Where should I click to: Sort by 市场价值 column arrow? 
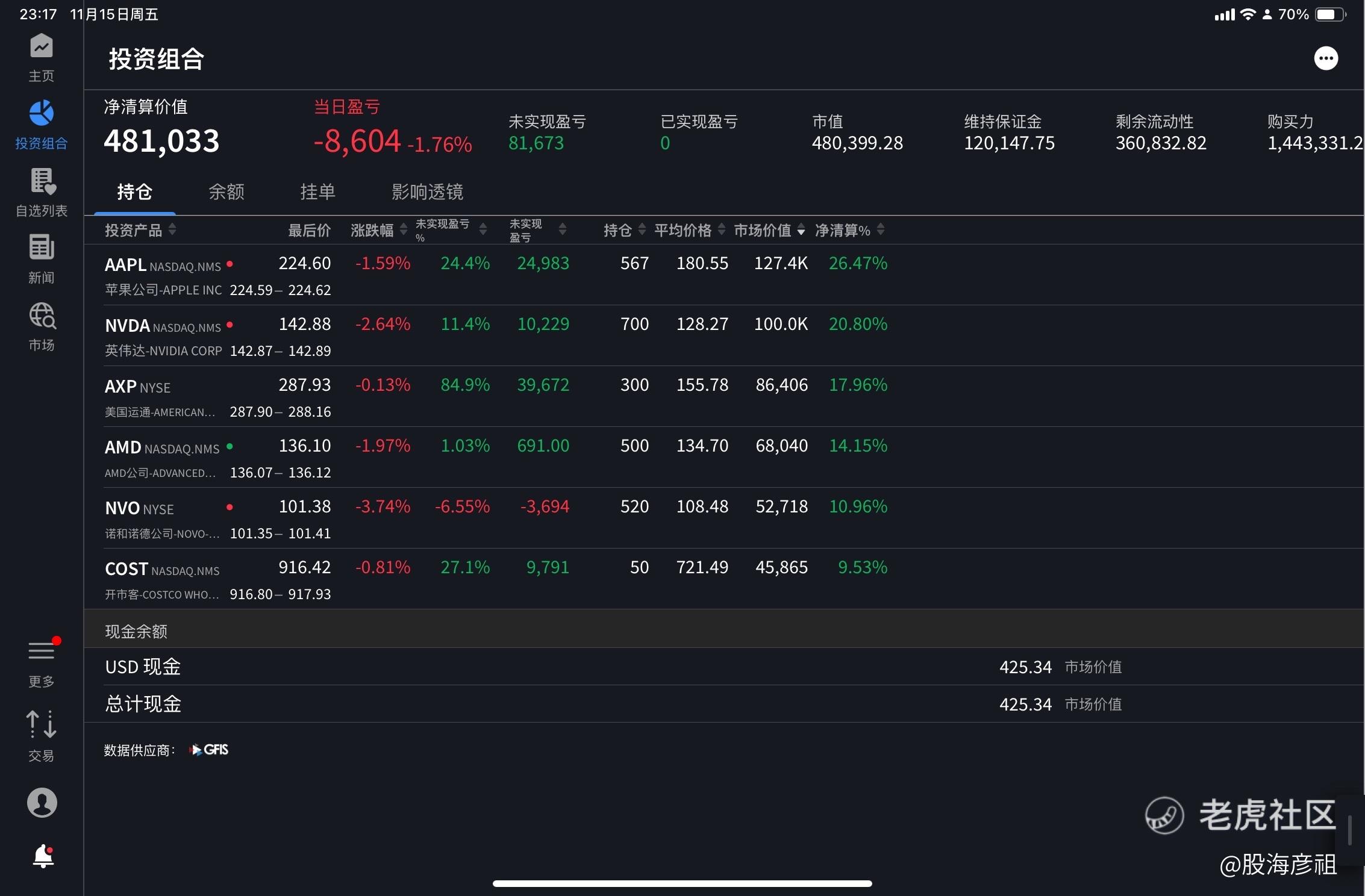coord(801,230)
